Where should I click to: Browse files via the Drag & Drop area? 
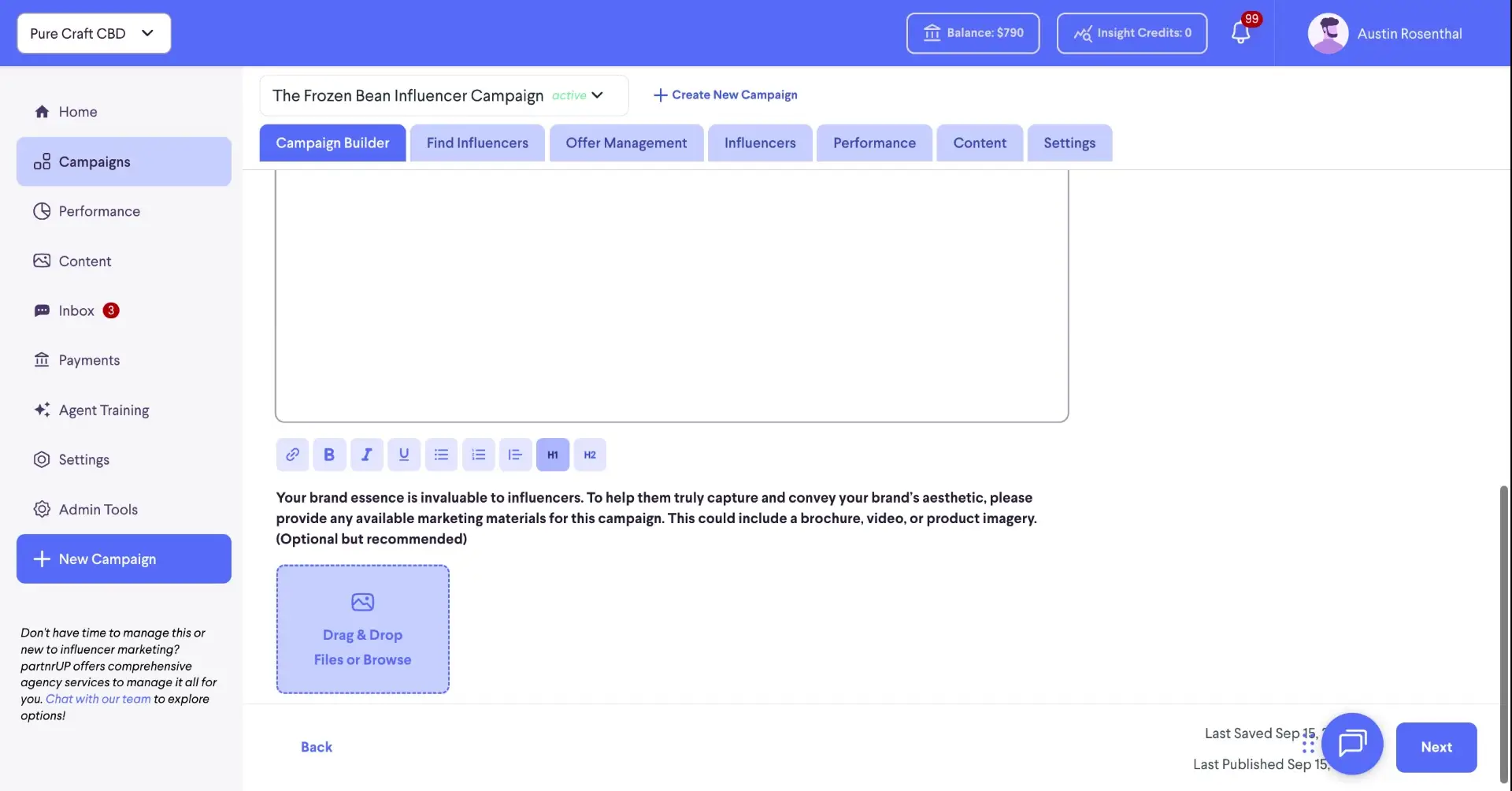(362, 629)
